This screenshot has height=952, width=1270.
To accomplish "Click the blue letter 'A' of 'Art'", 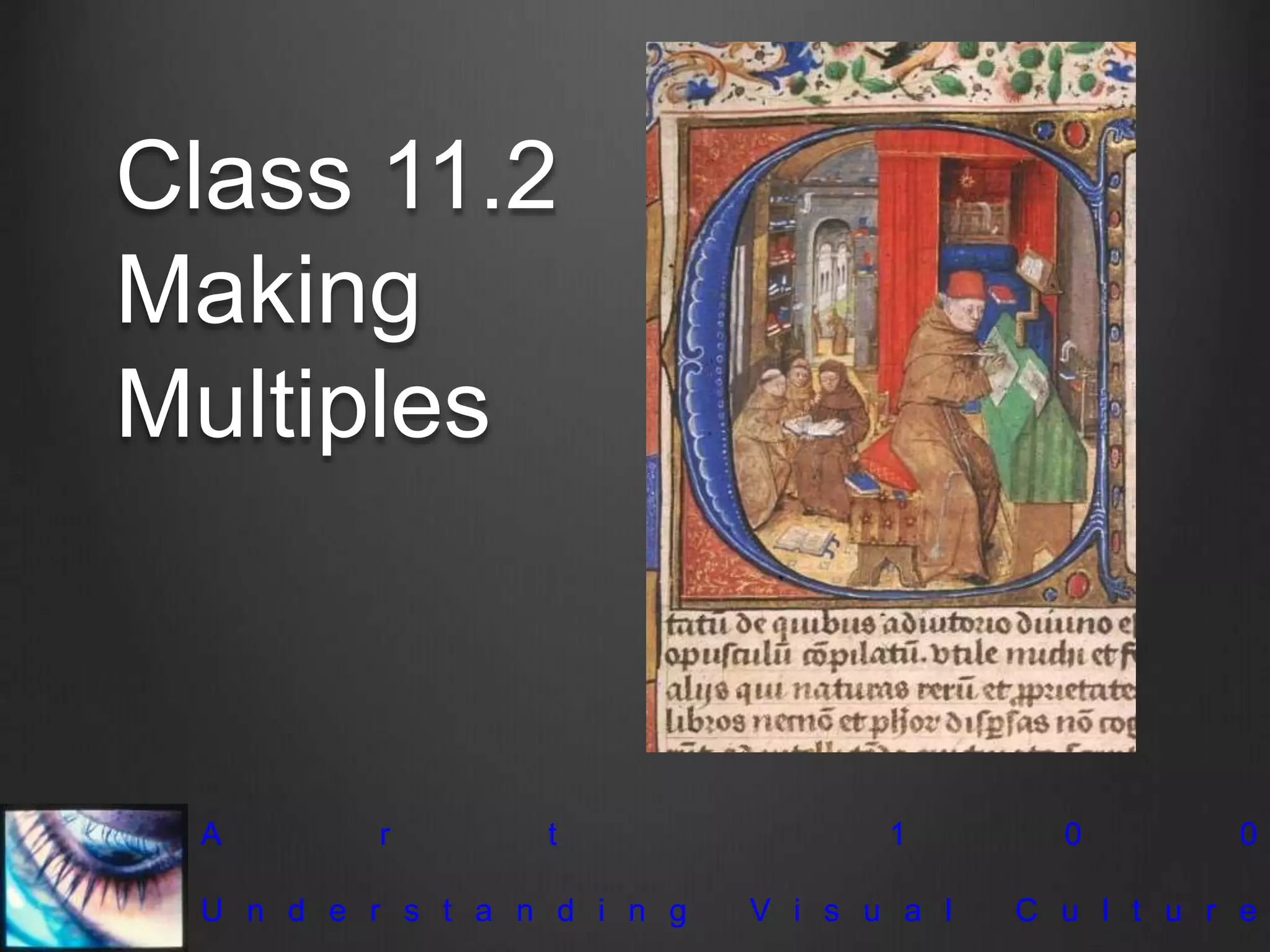I will [x=211, y=835].
